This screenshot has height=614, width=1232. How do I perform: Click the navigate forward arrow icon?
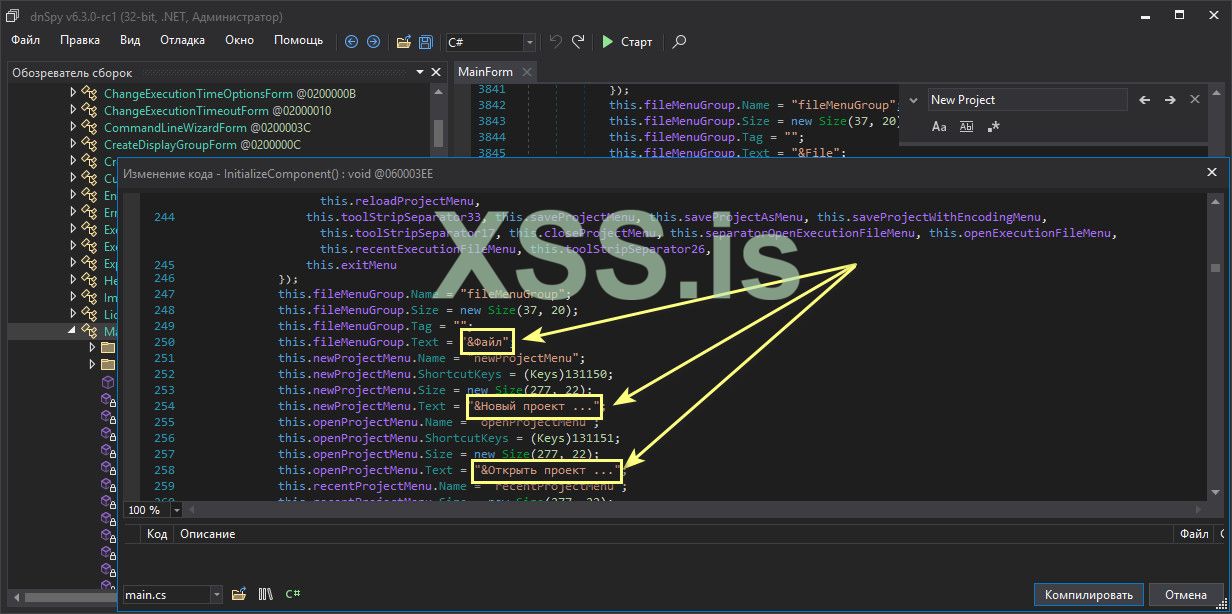(373, 42)
